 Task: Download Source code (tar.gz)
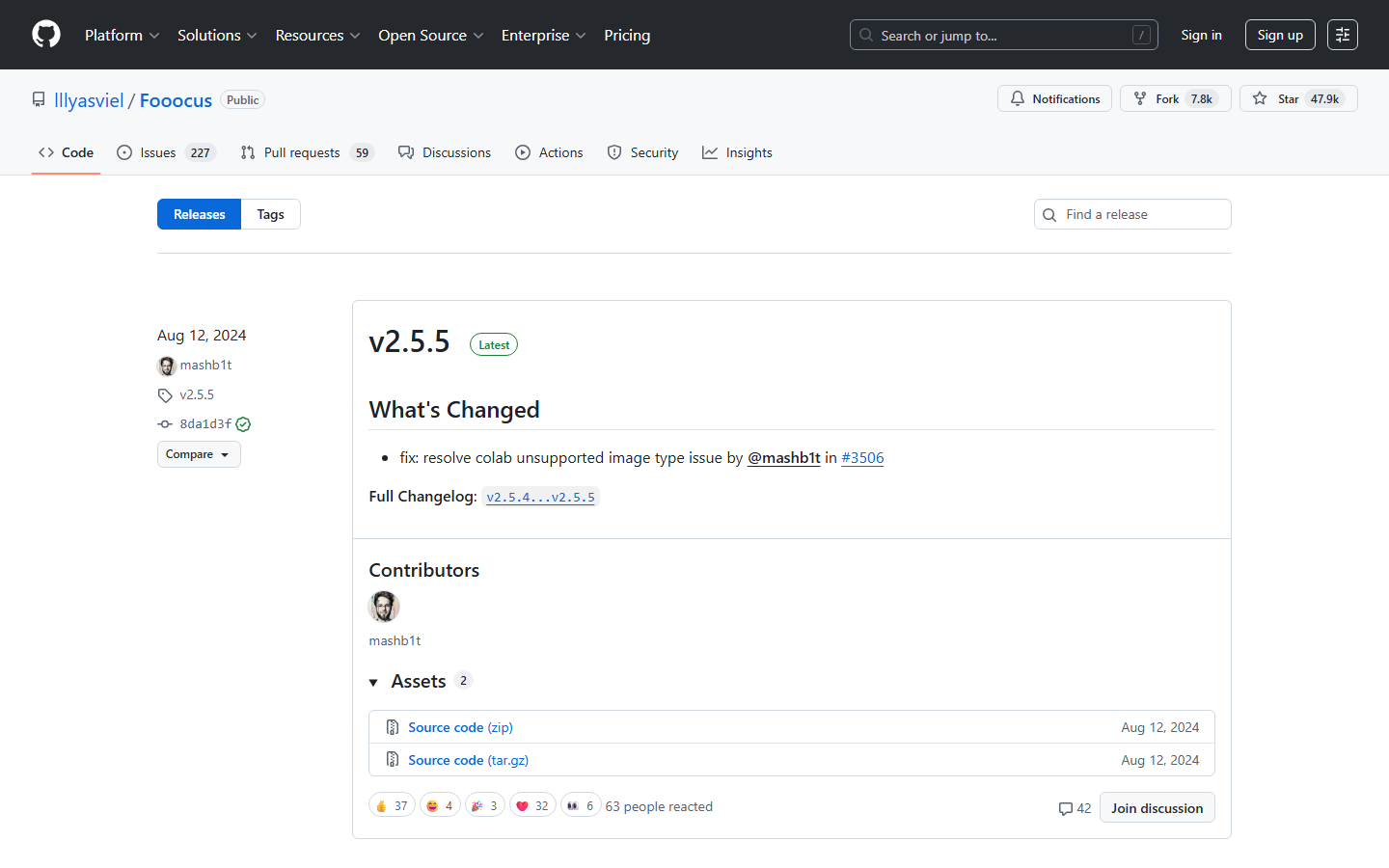click(x=468, y=759)
